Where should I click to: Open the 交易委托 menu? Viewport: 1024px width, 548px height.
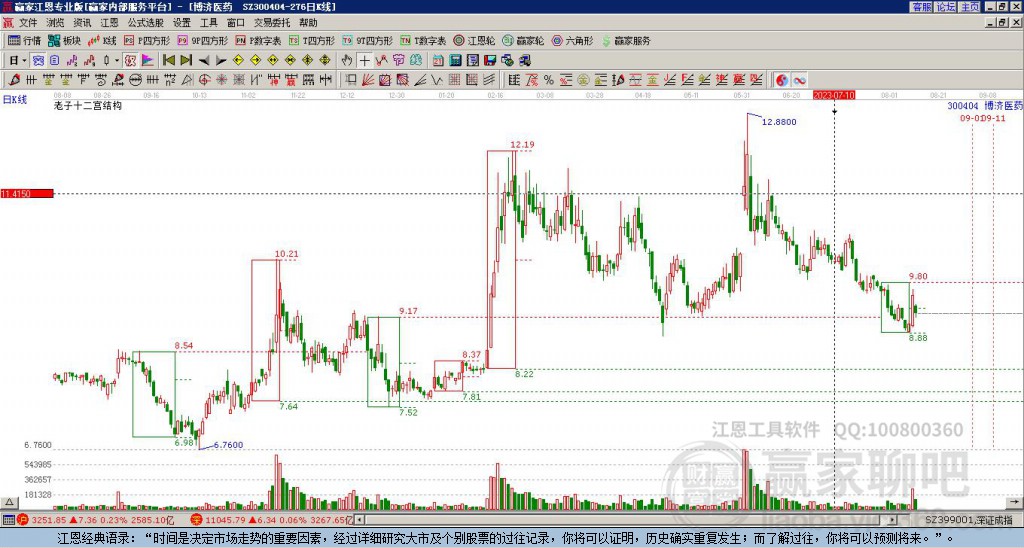click(x=272, y=23)
